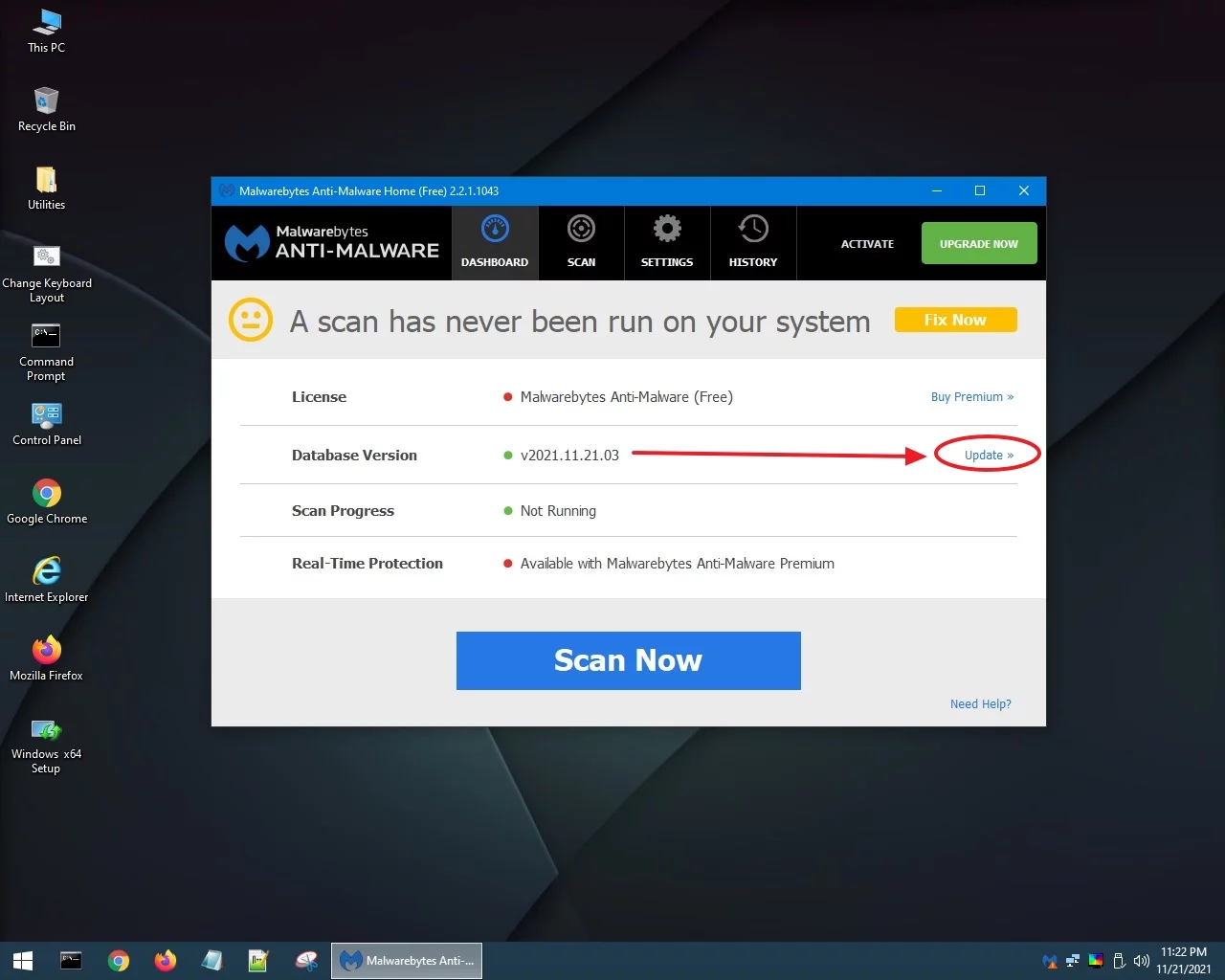1225x980 pixels.
Task: Click the Malwarebytes Anti-Malware (Free) license text
Action: [627, 397]
